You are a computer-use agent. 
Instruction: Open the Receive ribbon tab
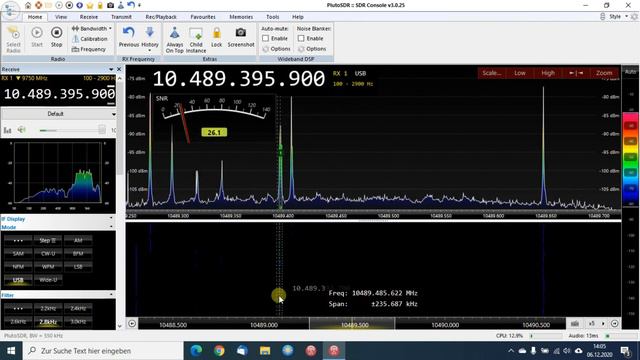89,17
